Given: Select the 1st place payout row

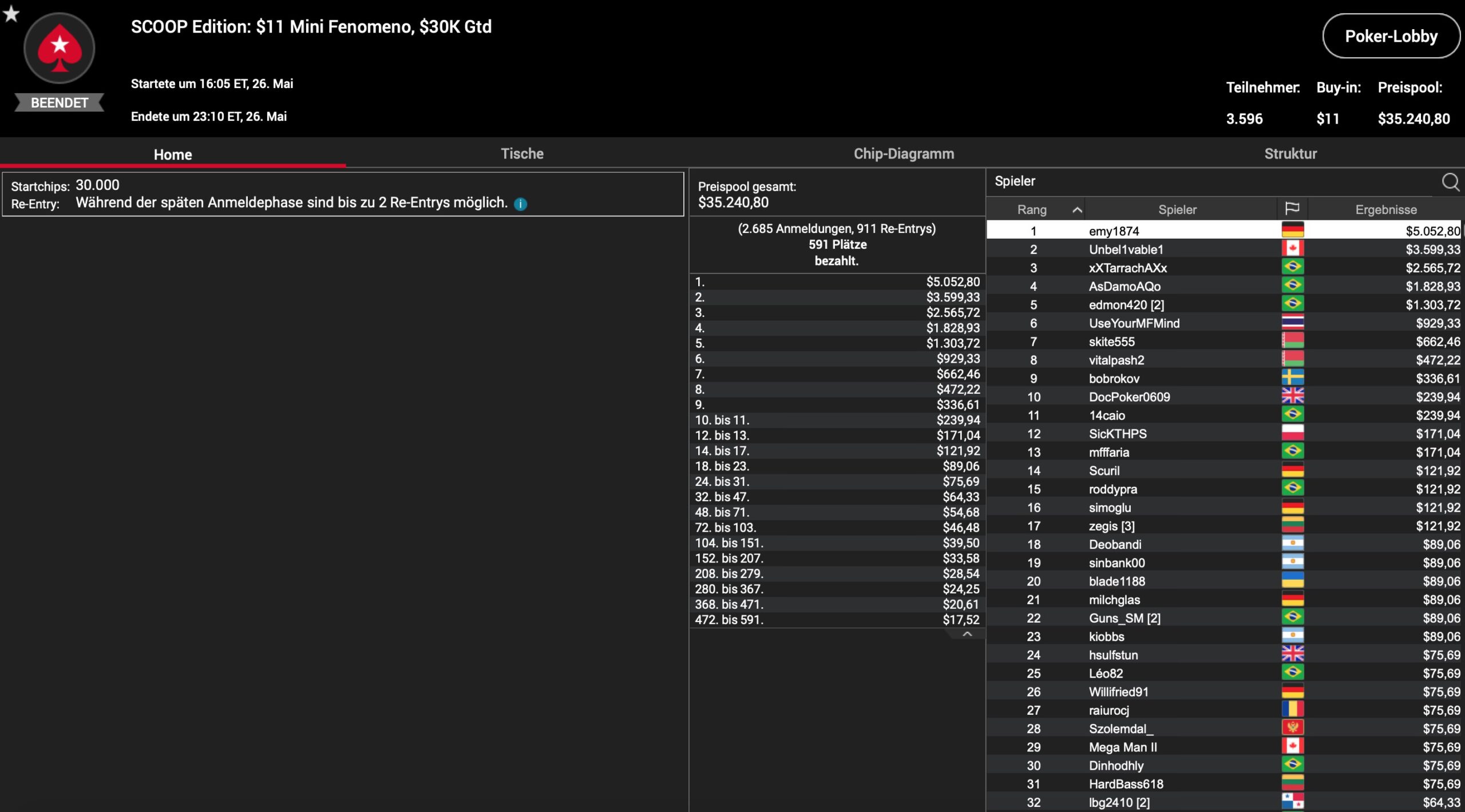Looking at the screenshot, I should click(x=837, y=282).
